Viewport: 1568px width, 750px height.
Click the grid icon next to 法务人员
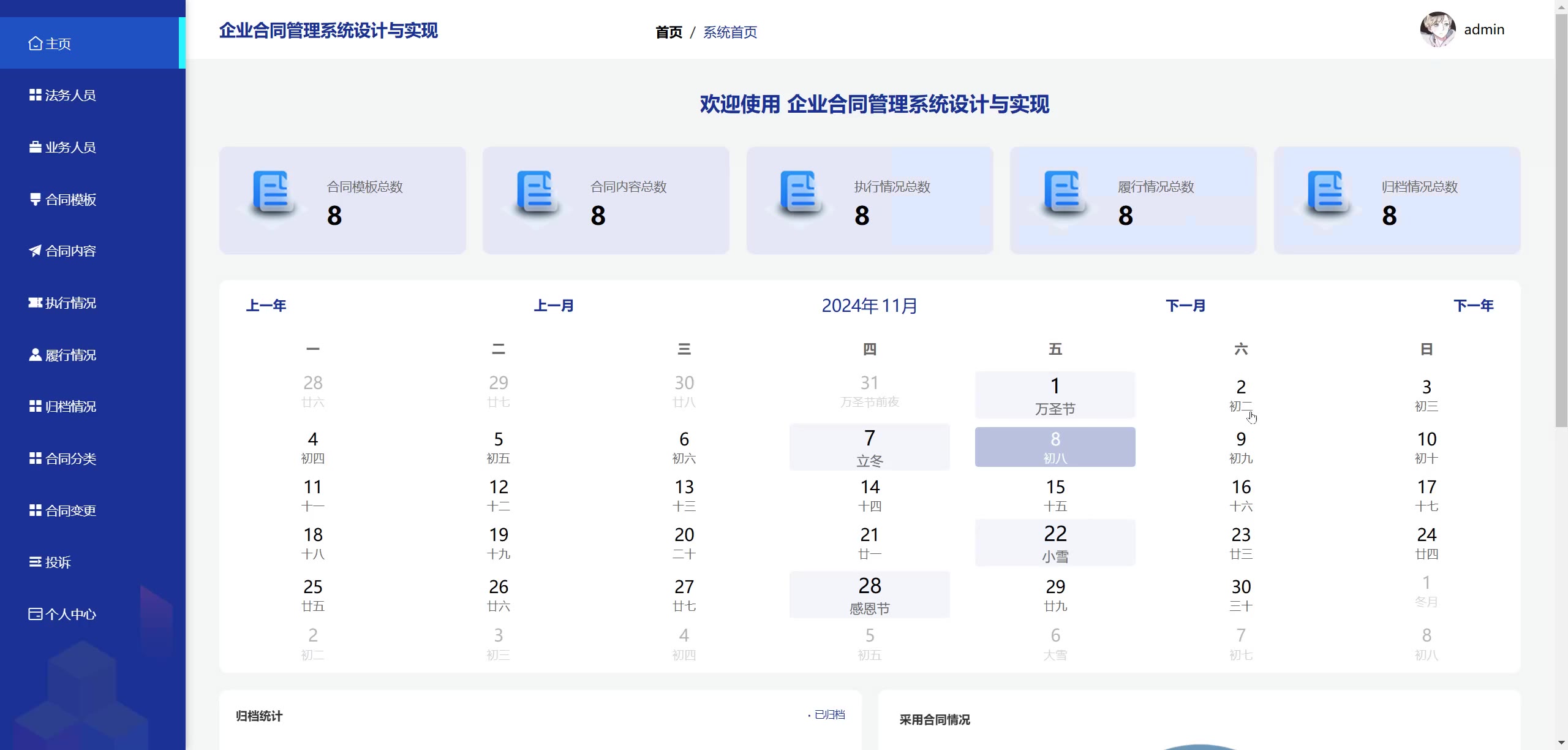[36, 95]
